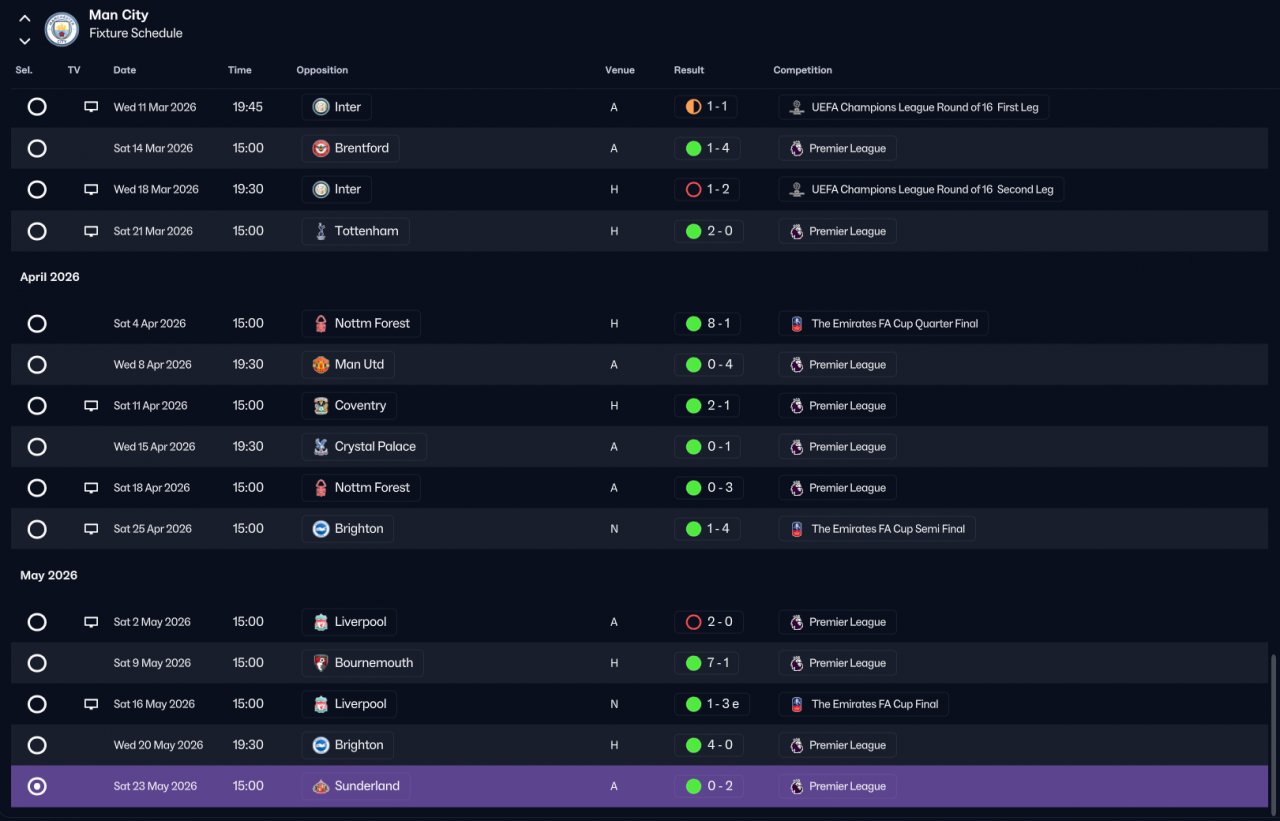1280x821 pixels.
Task: Click the Man City club crest
Action: point(62,29)
